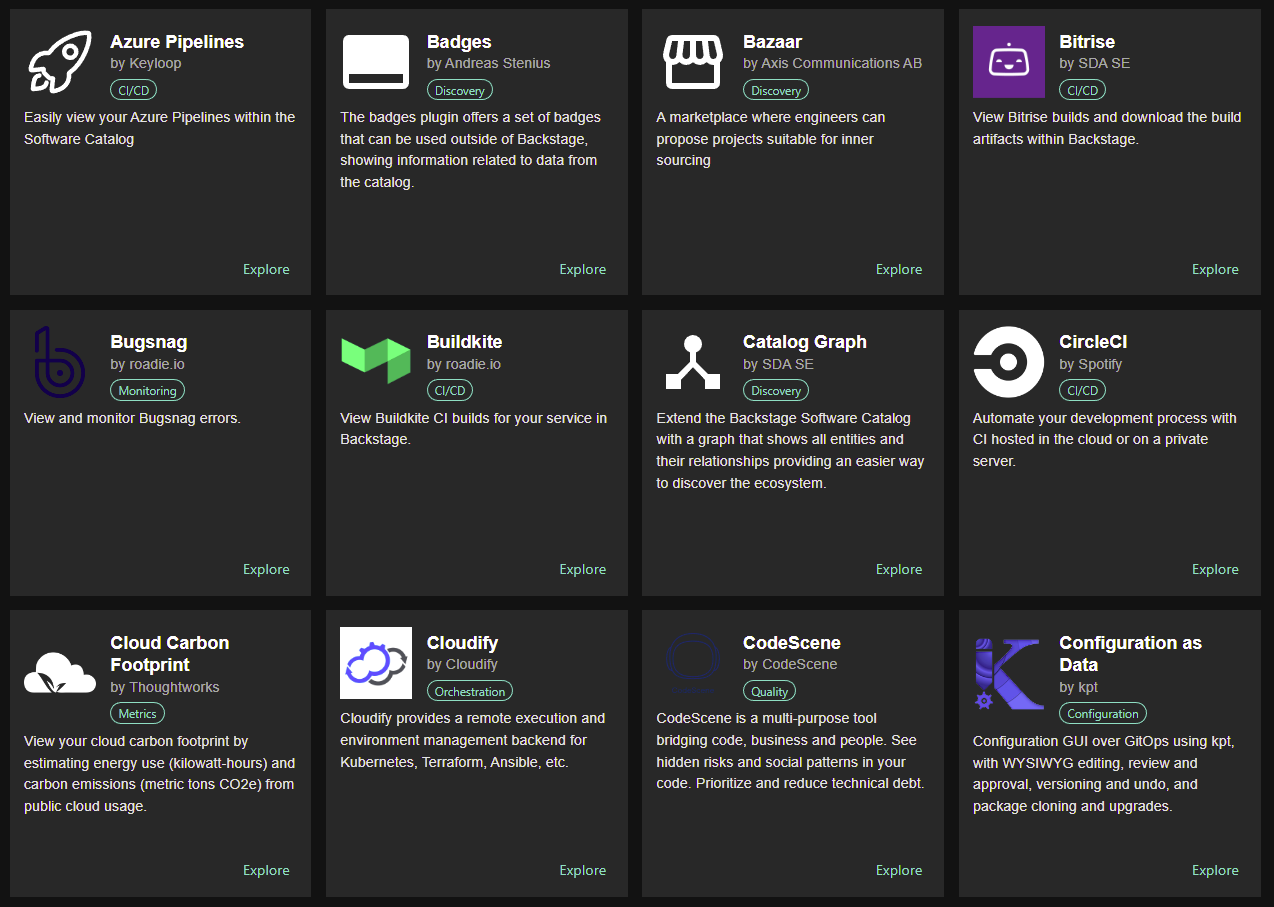This screenshot has width=1274, height=907.
Task: Click the CircleCI logo icon
Action: point(1009,362)
